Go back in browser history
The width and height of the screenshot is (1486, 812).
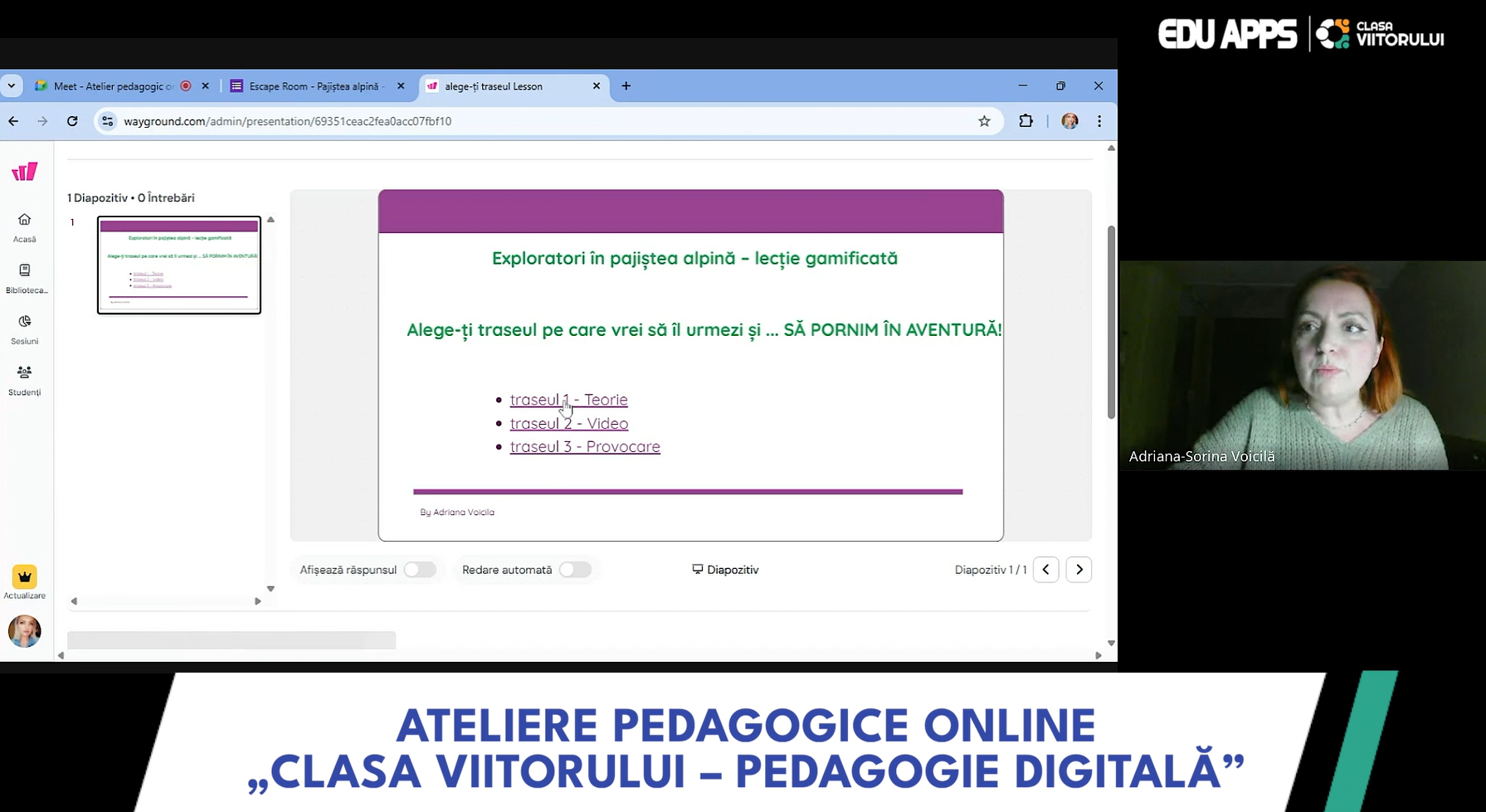(13, 121)
